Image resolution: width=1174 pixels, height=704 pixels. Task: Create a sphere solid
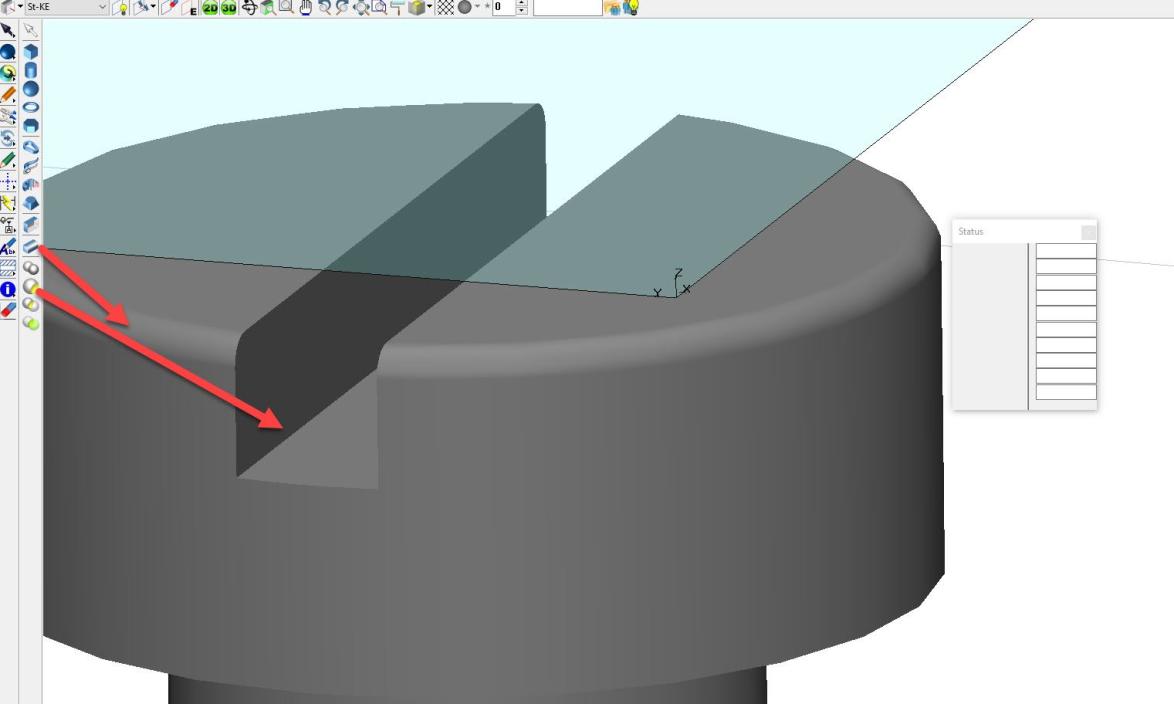30,89
